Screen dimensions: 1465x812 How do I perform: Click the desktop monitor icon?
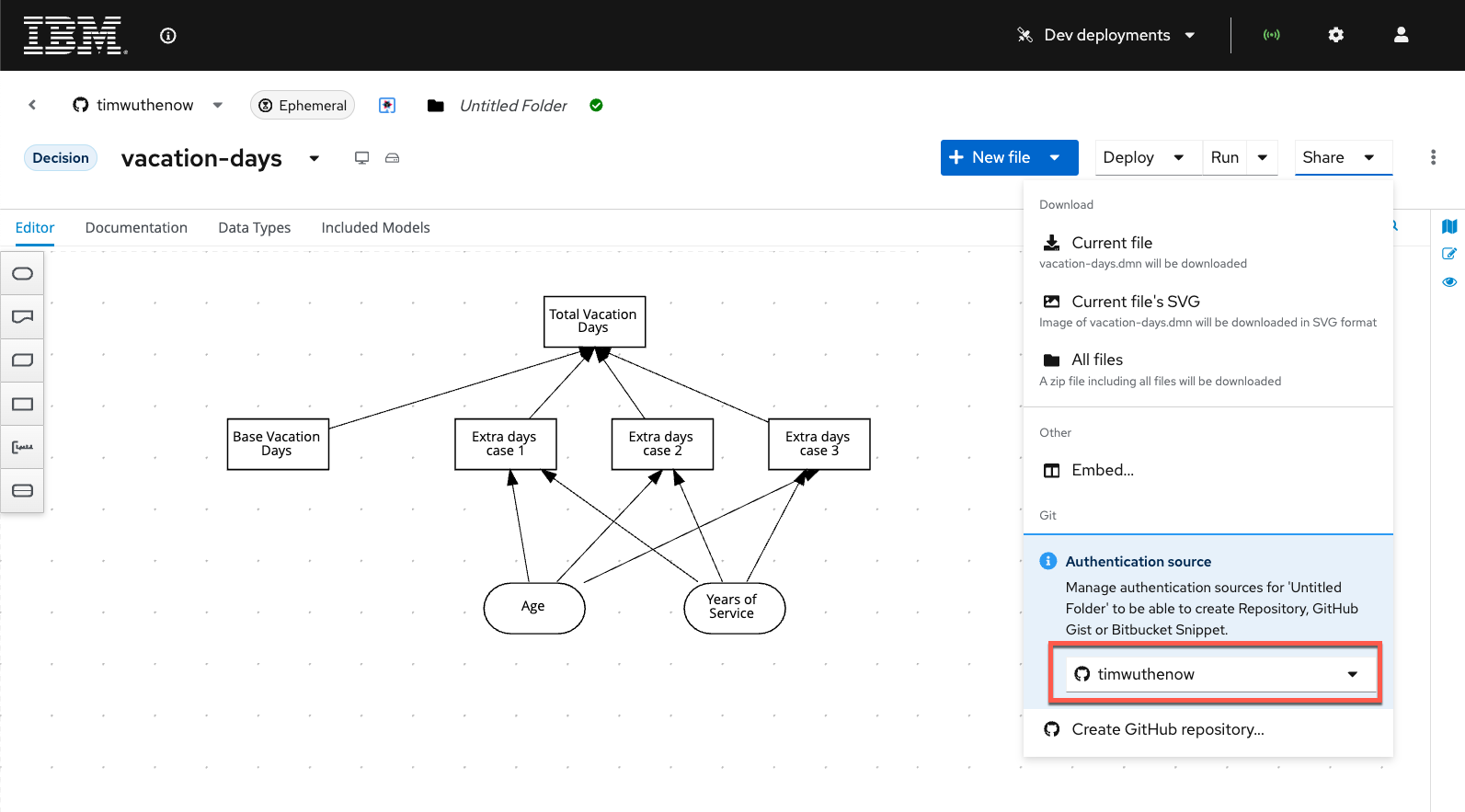362,158
